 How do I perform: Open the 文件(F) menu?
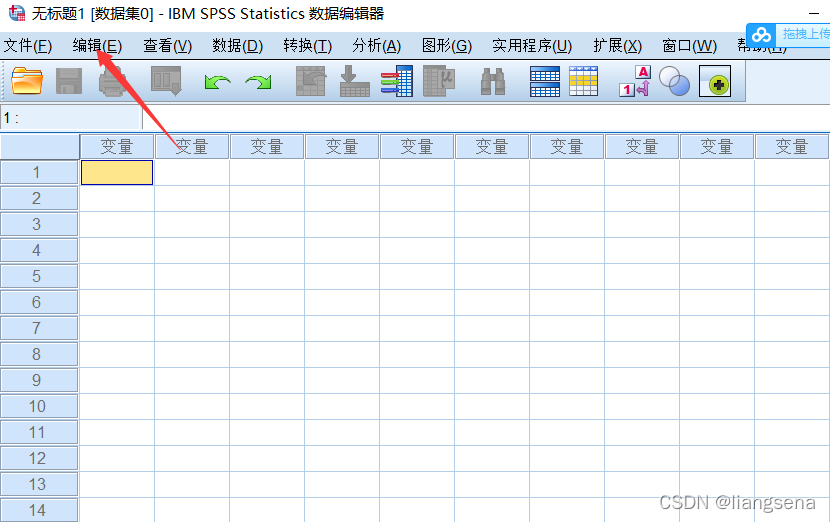28,46
